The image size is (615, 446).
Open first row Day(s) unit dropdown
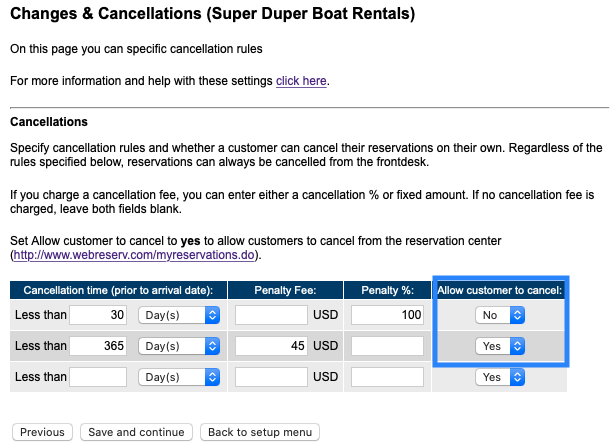[179, 315]
